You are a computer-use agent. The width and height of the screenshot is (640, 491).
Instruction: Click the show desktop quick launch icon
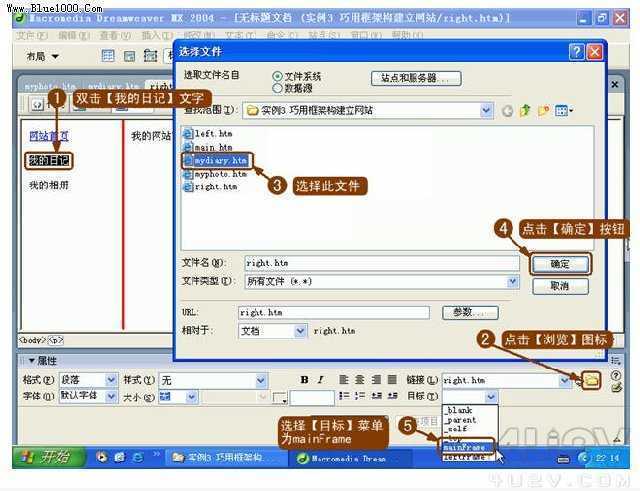(x=120, y=457)
